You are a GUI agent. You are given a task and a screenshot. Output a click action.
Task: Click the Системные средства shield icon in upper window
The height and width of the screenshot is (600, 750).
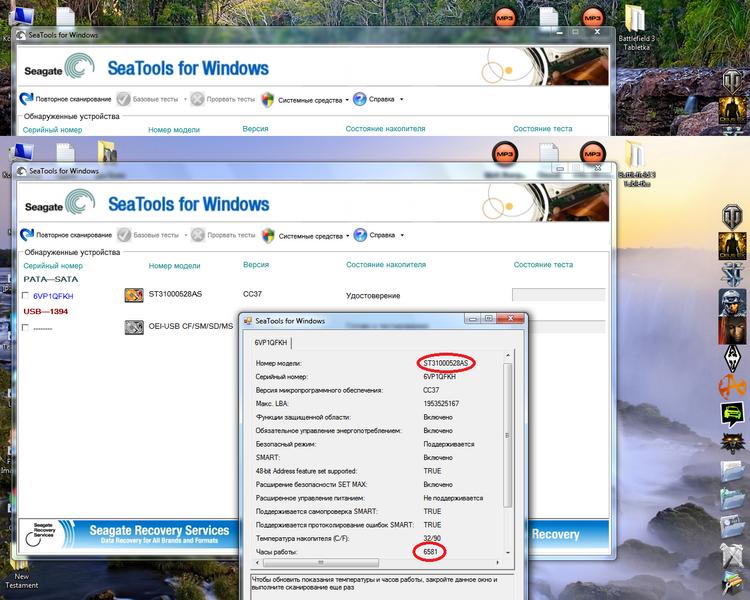point(267,100)
